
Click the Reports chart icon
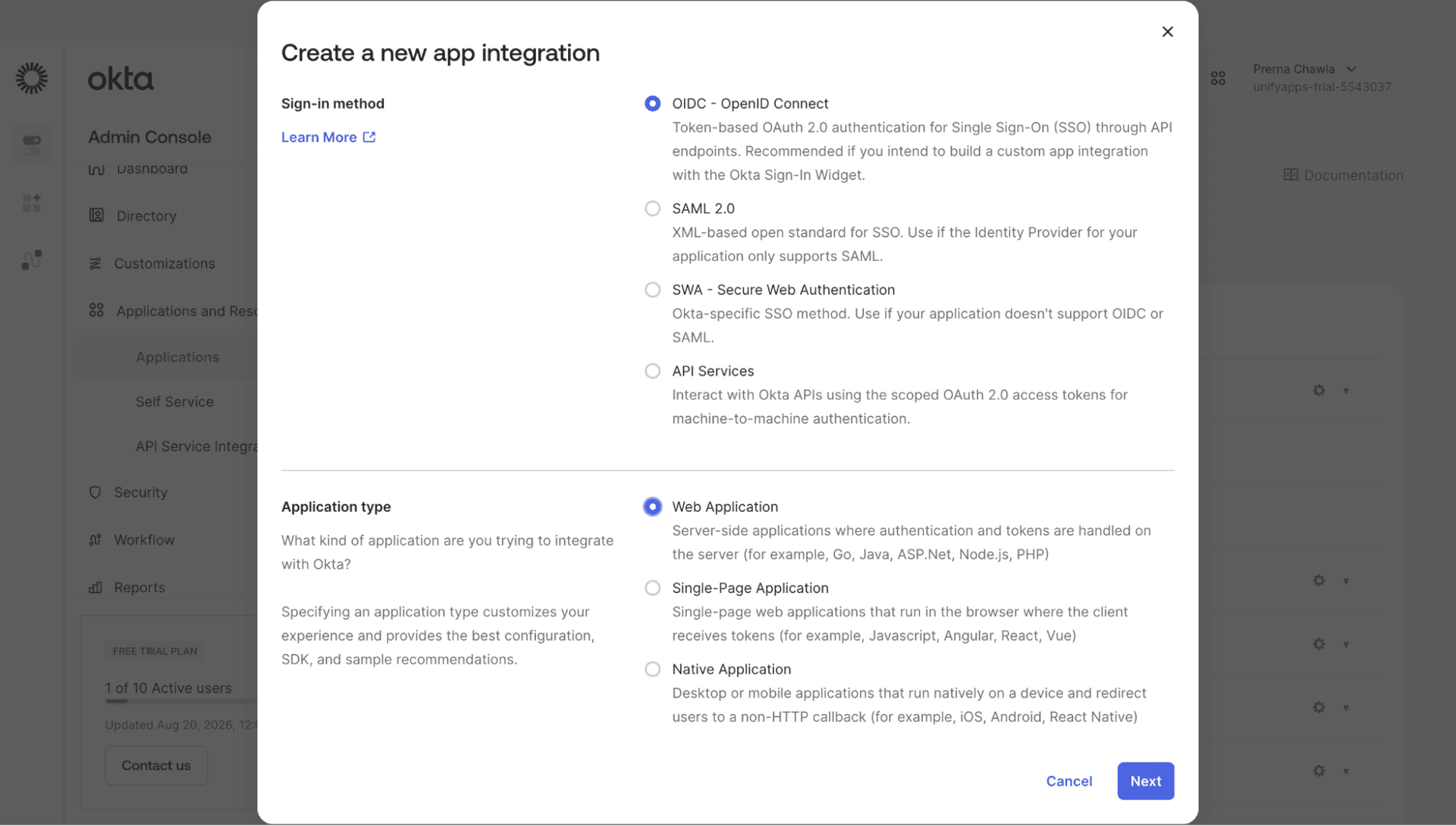(95, 588)
